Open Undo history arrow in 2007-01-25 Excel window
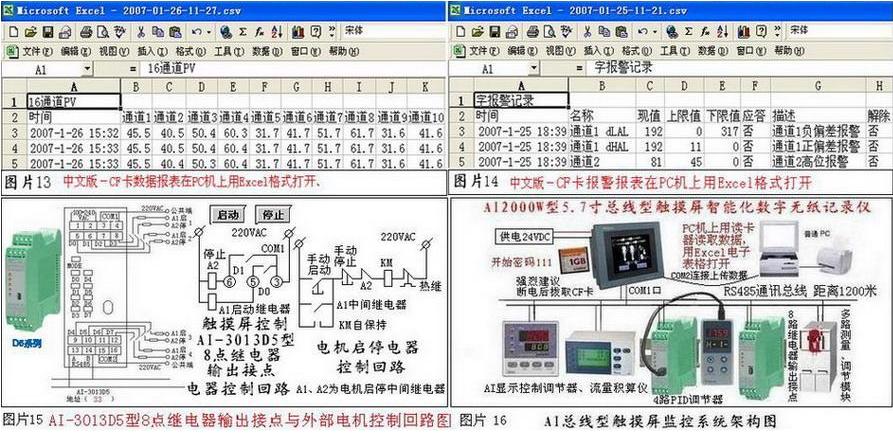The width and height of the screenshot is (893, 436). 655,32
